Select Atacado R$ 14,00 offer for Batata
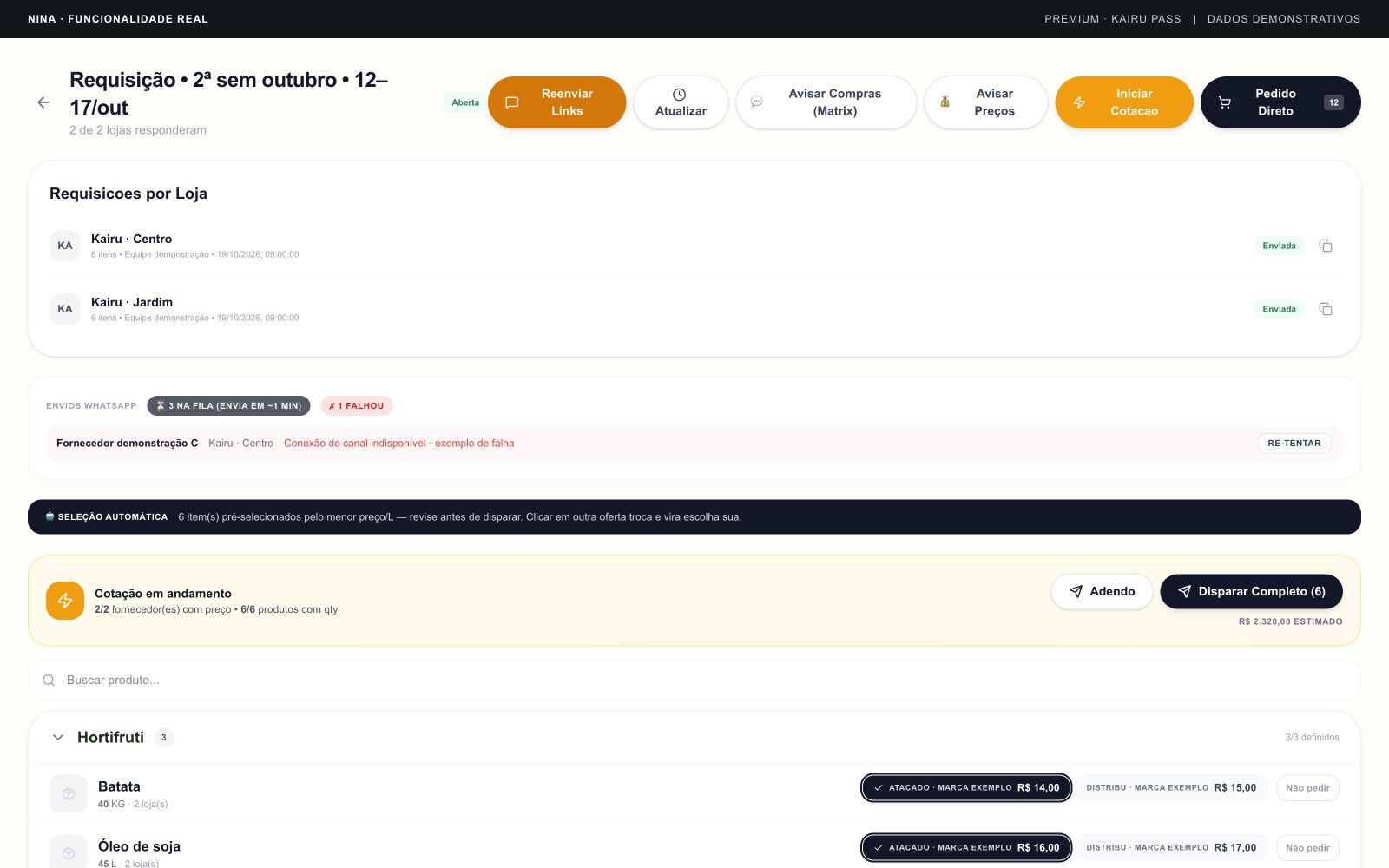The image size is (1389, 868). [x=966, y=787]
